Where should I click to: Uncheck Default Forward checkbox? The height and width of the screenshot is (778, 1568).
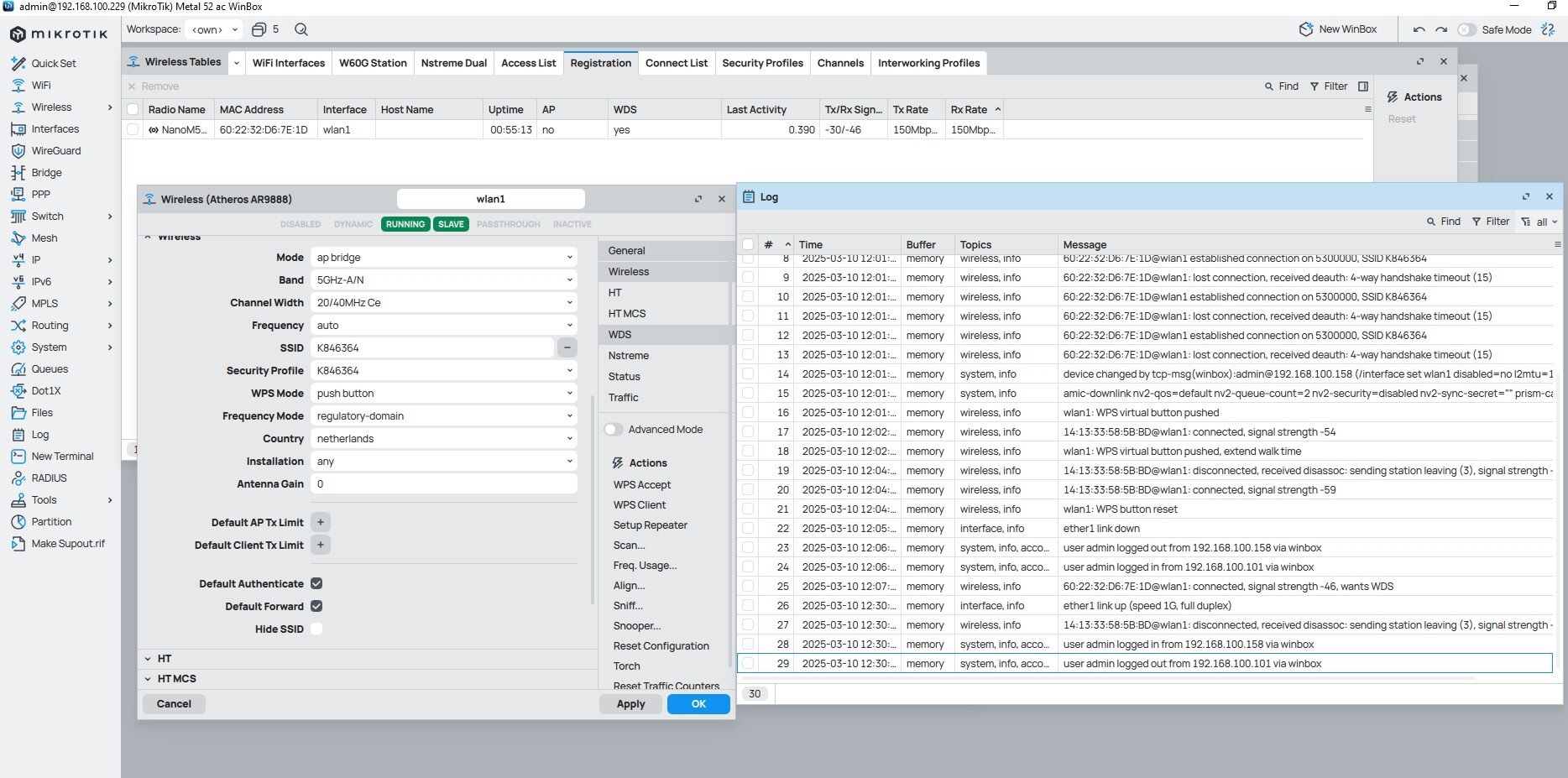316,606
